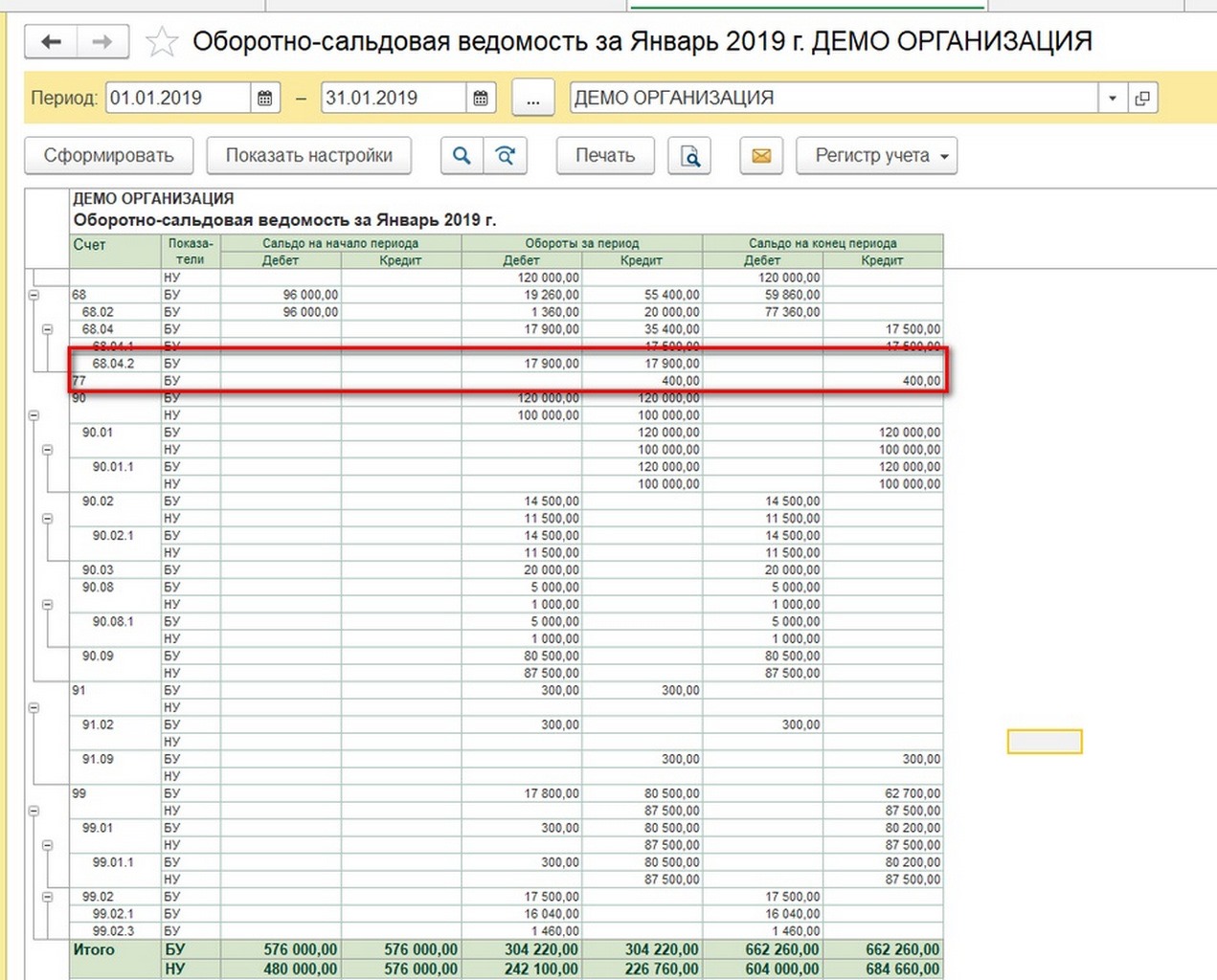
Task: Open the organization dropdown list arrow
Action: coord(1112,98)
